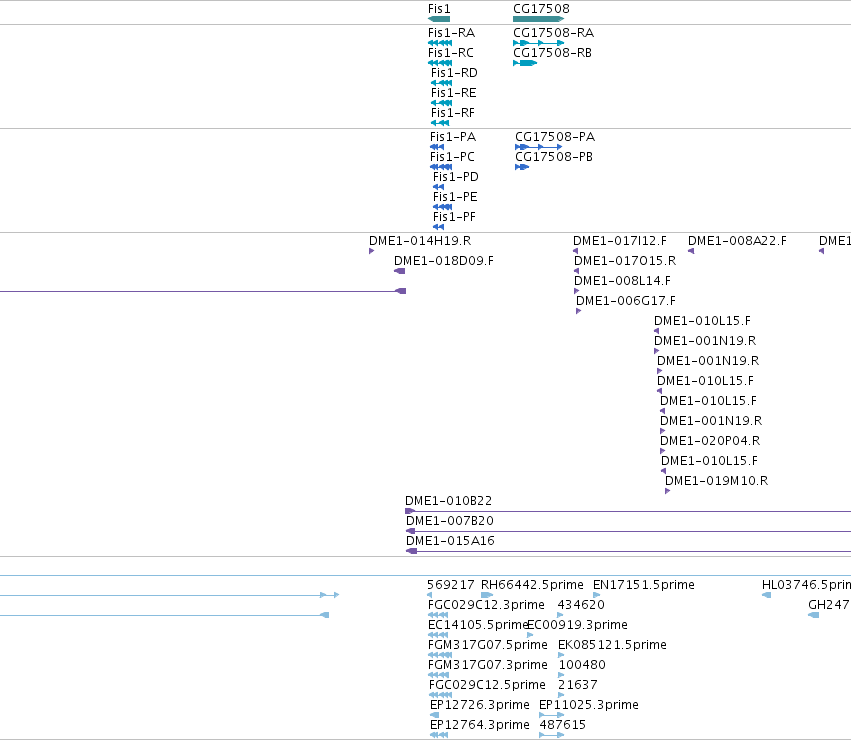Viewport: 851px width, 740px height.
Task: Open the DME1-017O15.R feature
Action: [x=576, y=271]
